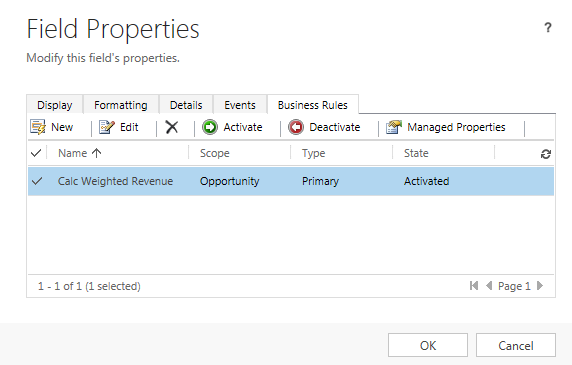572x365 pixels.
Task: Click the New business rule icon
Action: (x=38, y=127)
